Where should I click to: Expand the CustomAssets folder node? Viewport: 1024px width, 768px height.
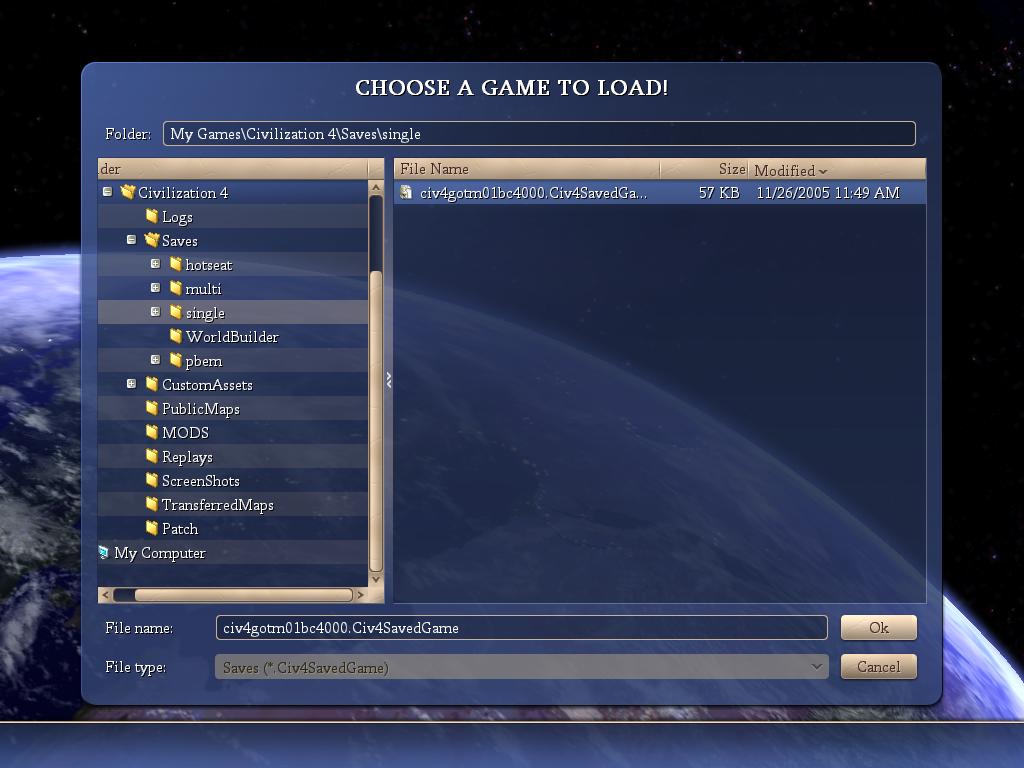point(131,383)
